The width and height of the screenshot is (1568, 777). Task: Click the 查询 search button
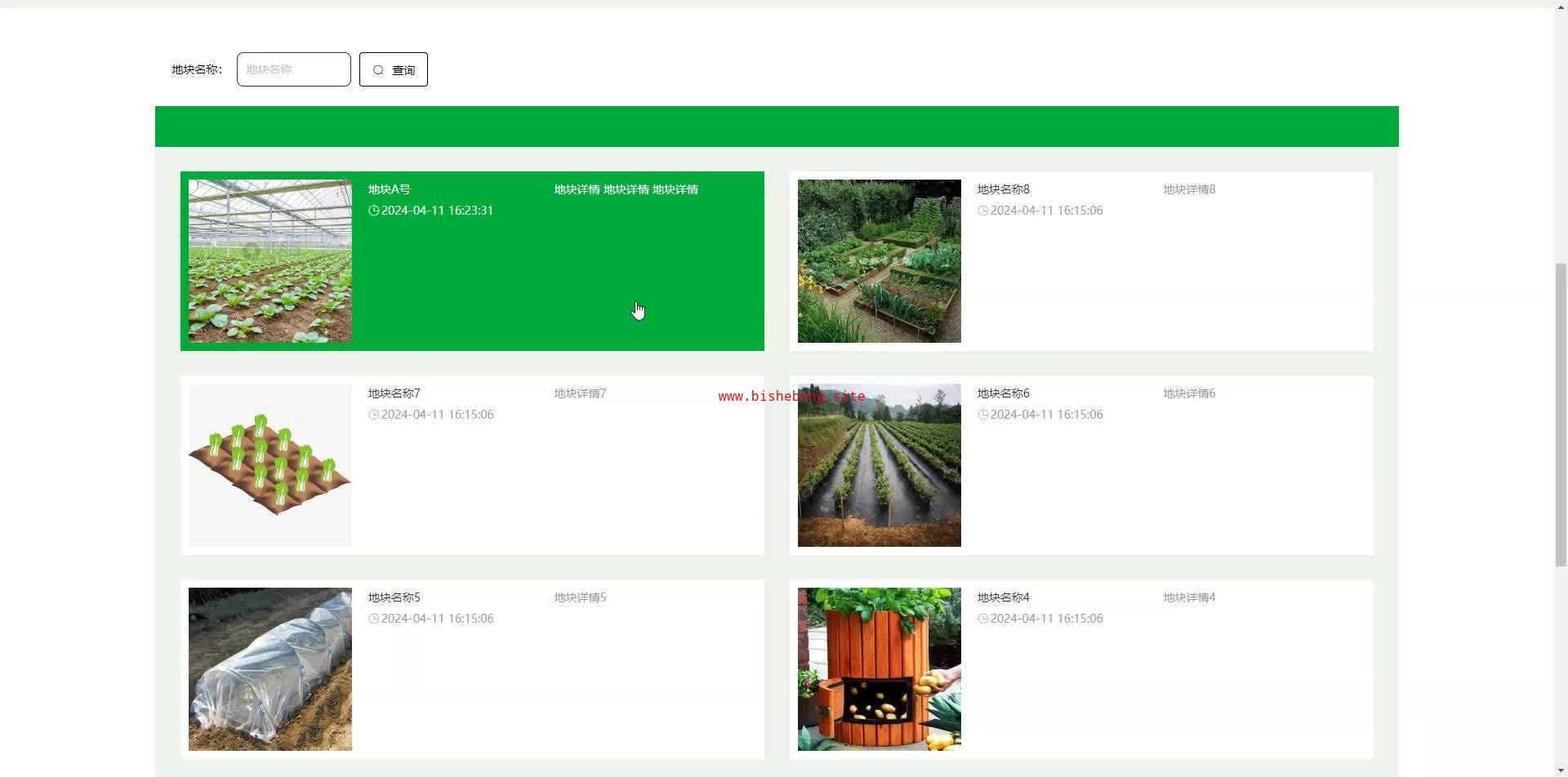coord(394,69)
